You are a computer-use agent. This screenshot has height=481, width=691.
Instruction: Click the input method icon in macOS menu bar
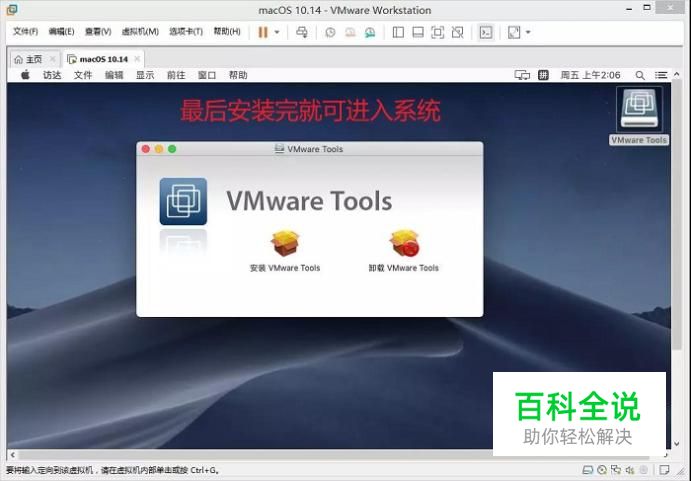click(x=543, y=75)
